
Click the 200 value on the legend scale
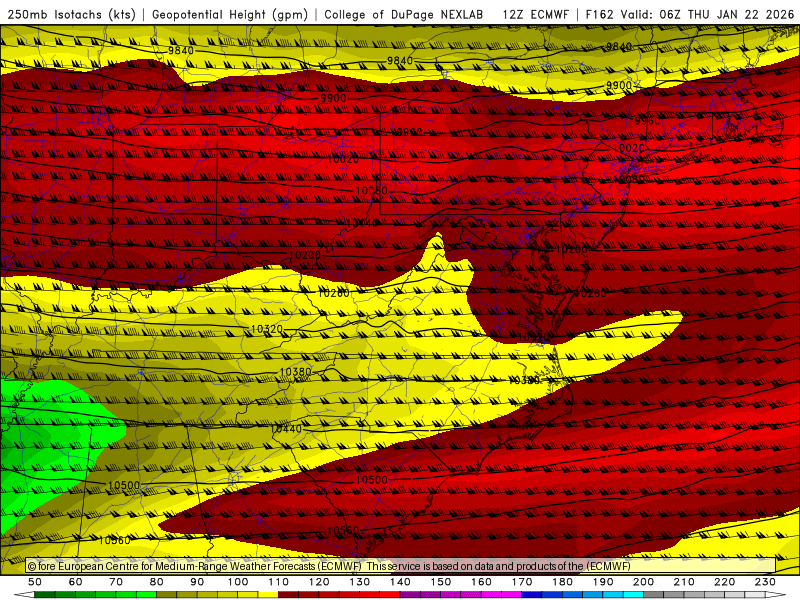[x=643, y=582]
